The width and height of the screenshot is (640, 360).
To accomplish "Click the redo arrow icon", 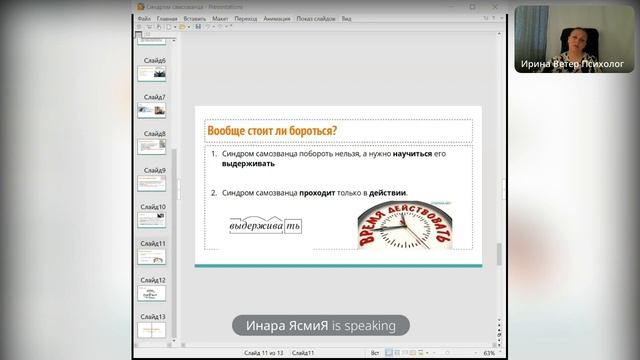I will point(220,27).
